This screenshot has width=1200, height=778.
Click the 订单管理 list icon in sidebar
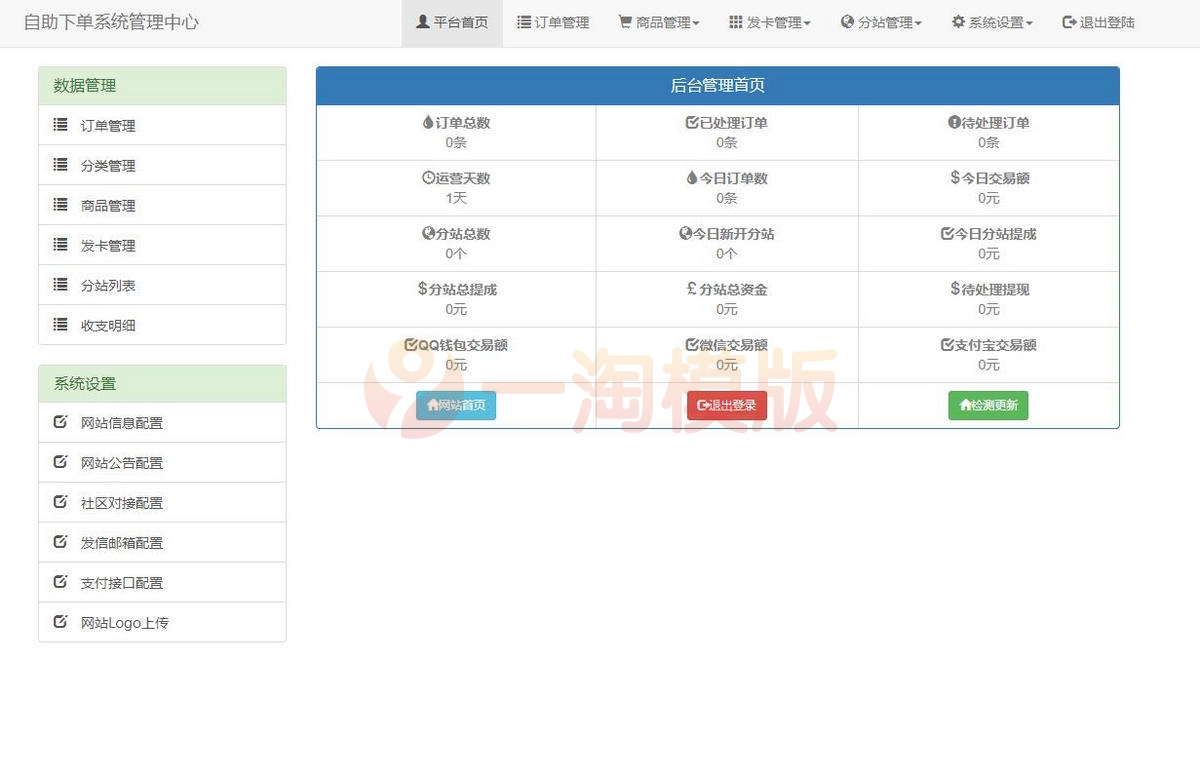[60, 125]
